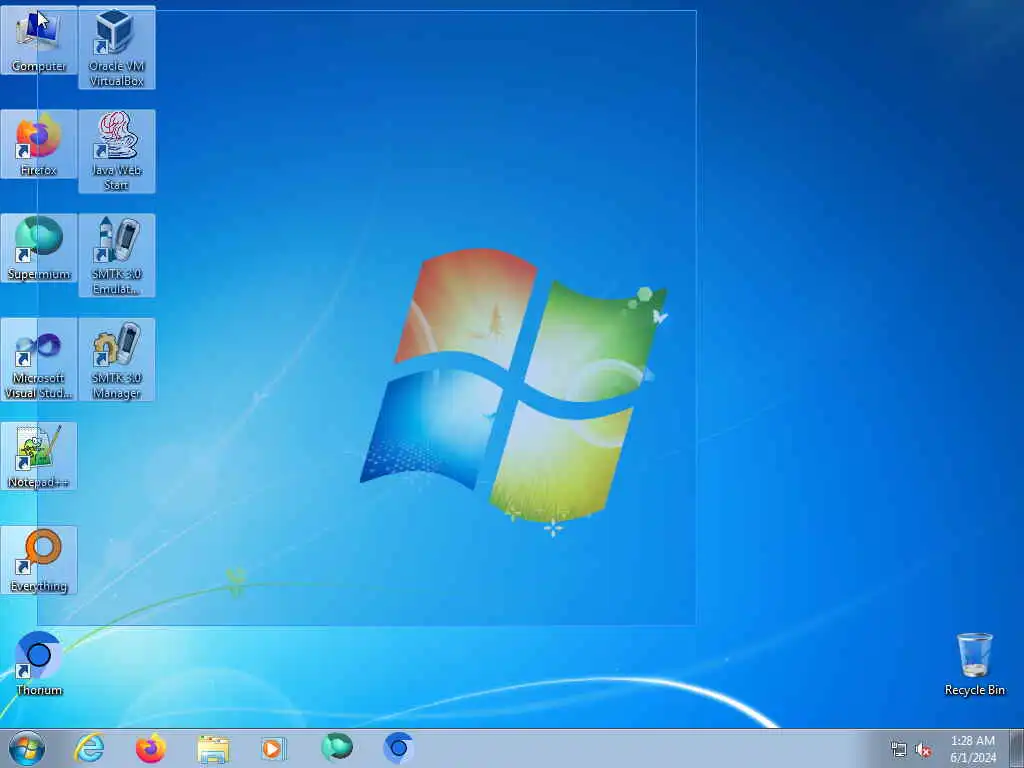Click the Supermium desktop shortcut
The height and width of the screenshot is (768, 1024).
[x=39, y=248]
